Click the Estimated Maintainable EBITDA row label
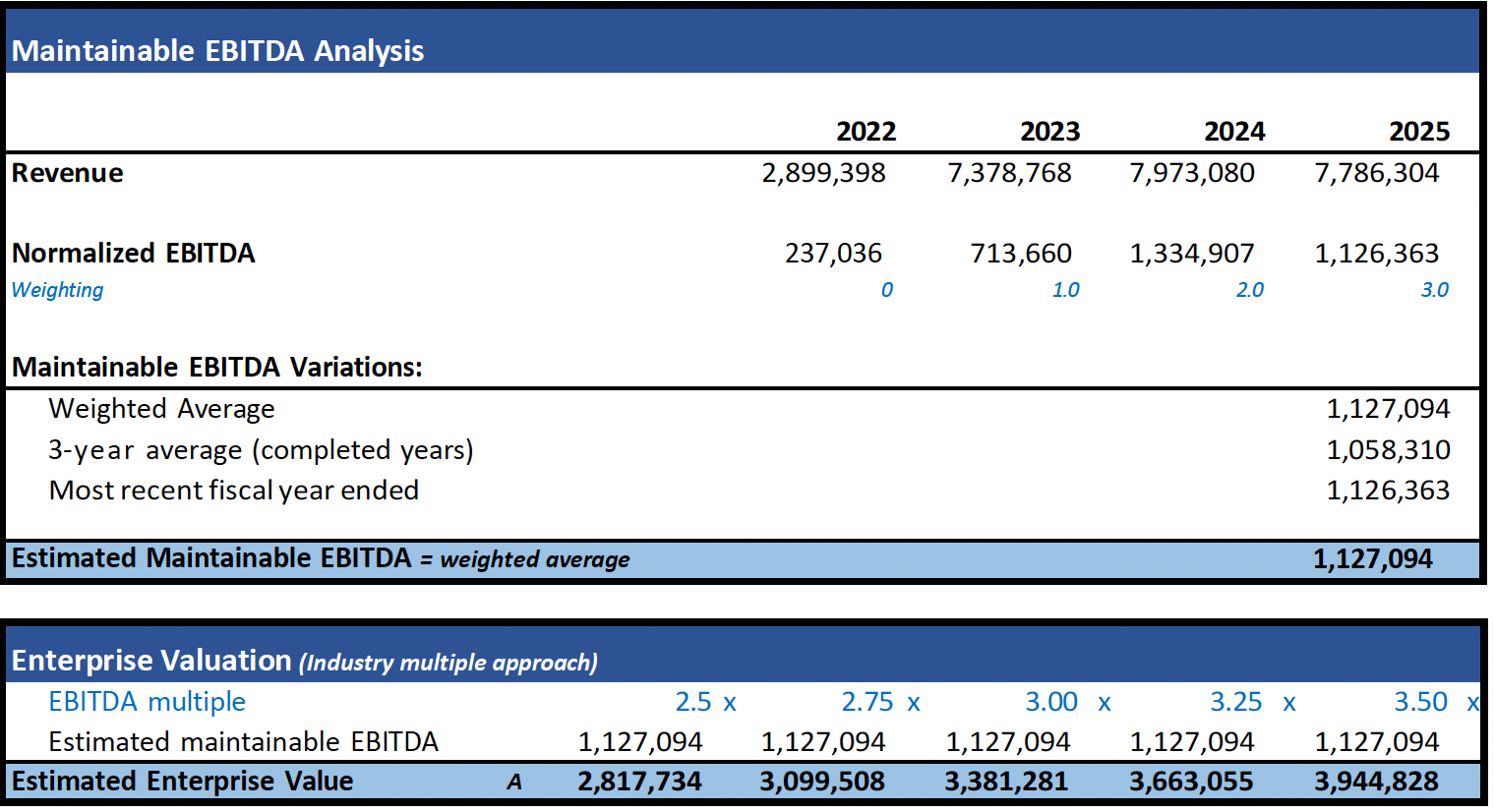 (211, 558)
